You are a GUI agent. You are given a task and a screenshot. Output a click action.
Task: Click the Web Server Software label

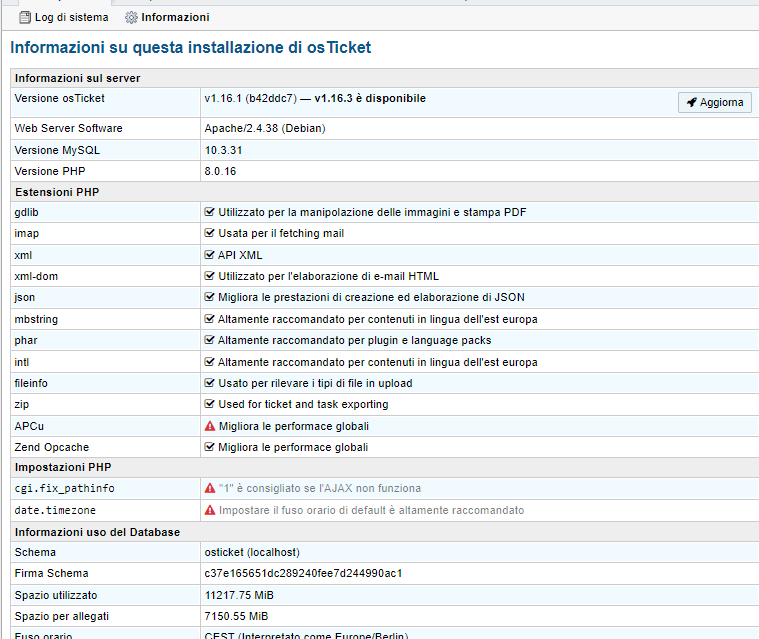click(68, 128)
